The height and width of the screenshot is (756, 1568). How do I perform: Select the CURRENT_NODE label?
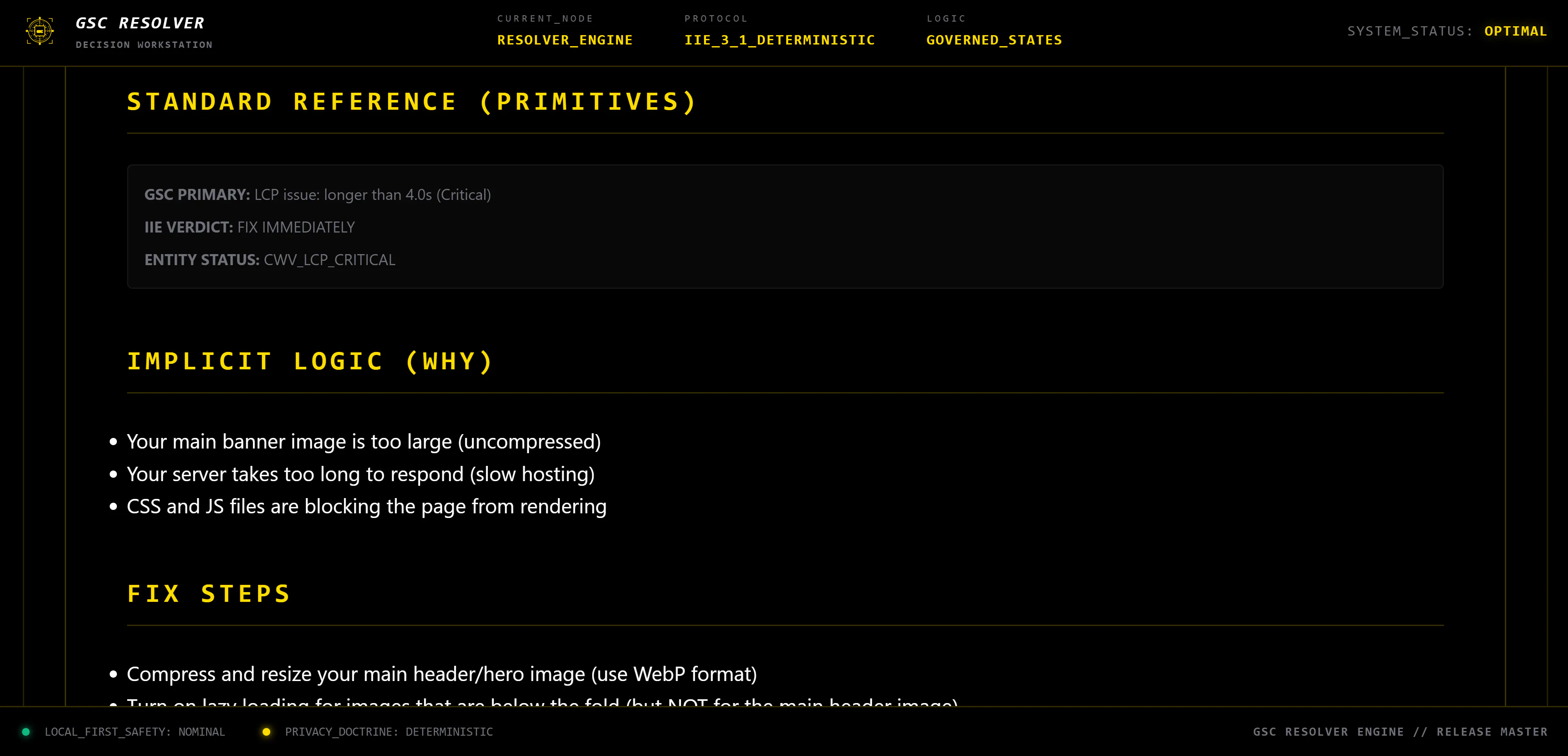point(545,19)
